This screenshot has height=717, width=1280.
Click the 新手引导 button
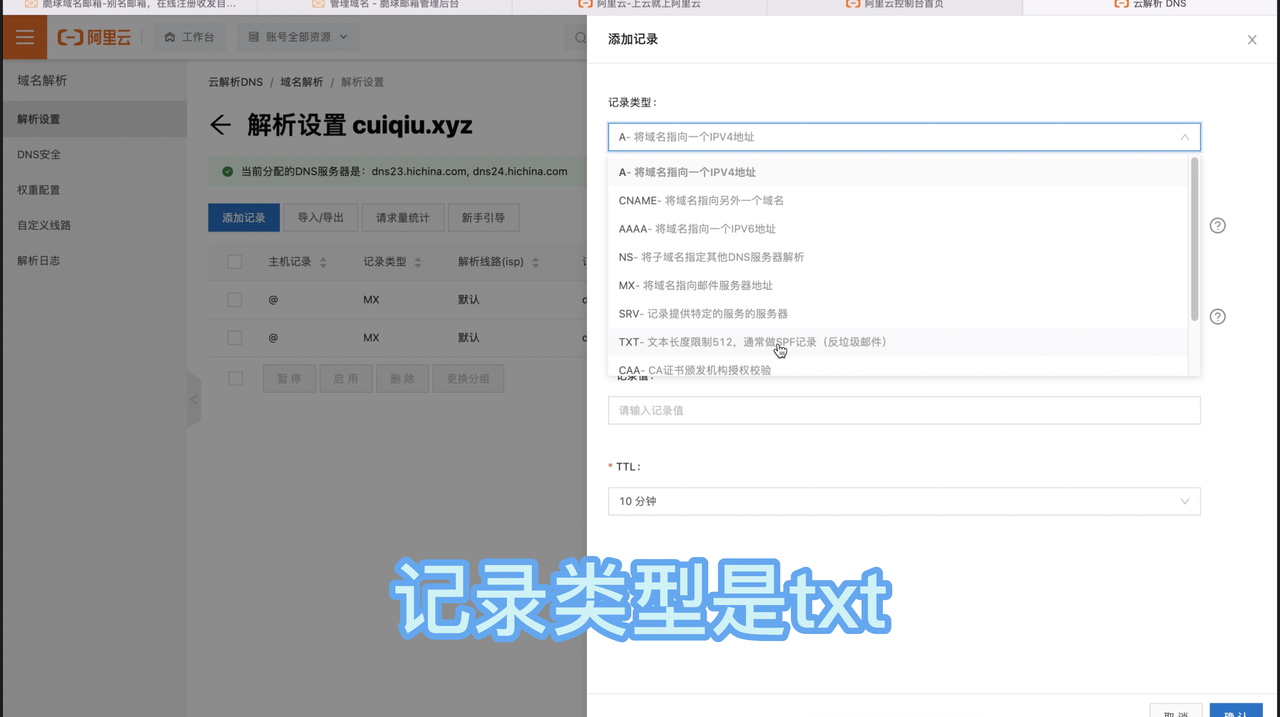(483, 217)
